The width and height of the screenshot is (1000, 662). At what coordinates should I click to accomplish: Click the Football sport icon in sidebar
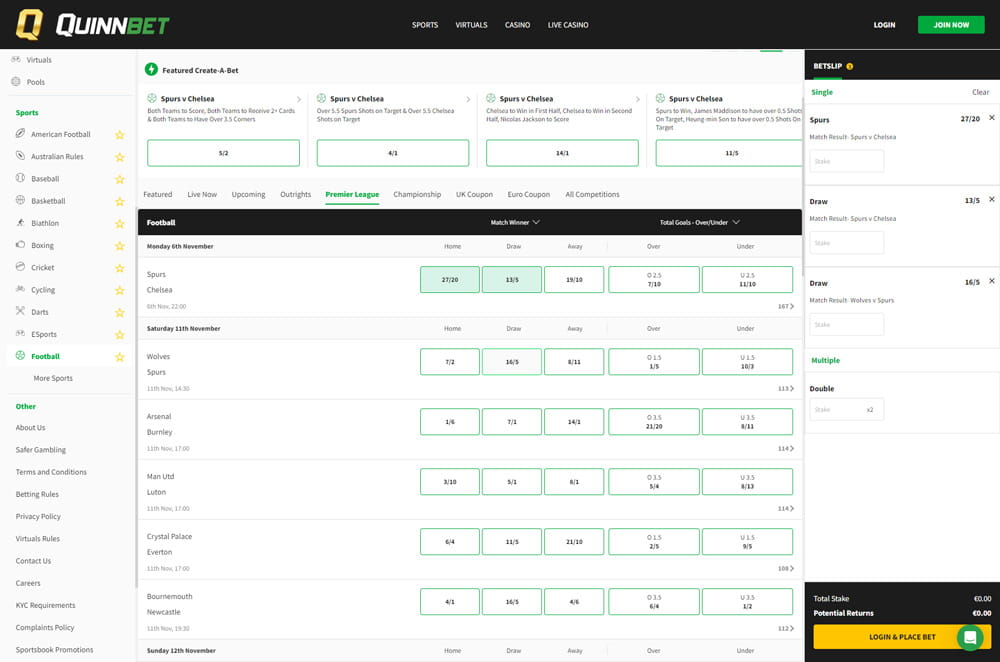(x=20, y=355)
